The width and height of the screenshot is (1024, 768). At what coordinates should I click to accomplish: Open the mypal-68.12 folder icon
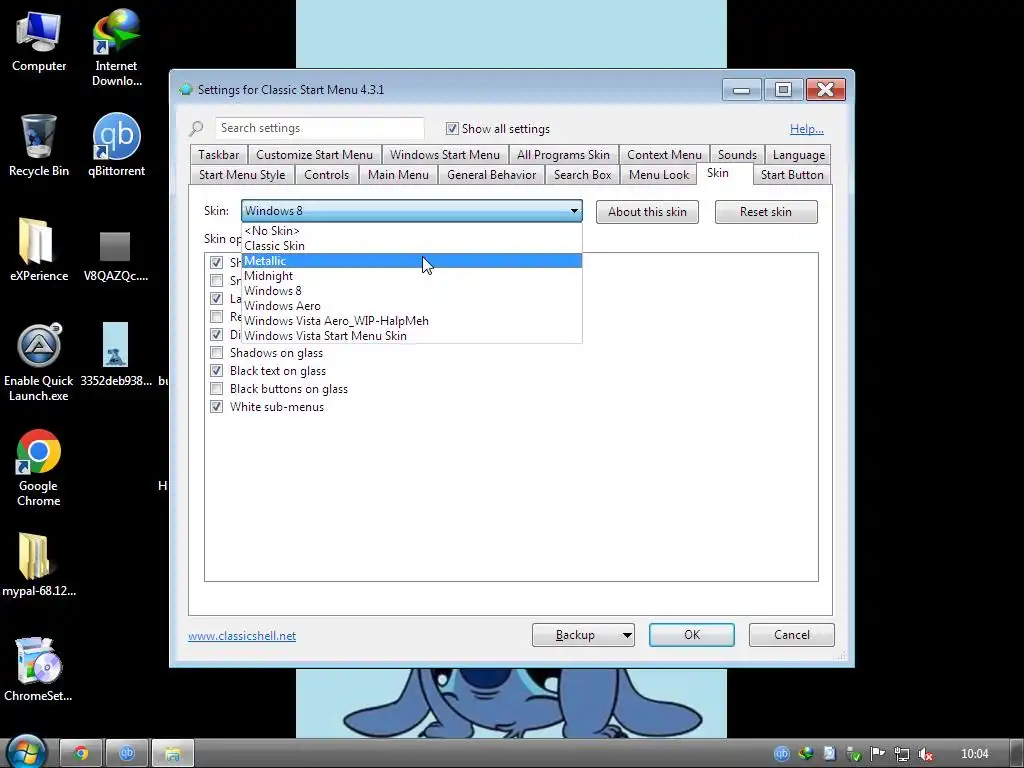pyautogui.click(x=39, y=565)
